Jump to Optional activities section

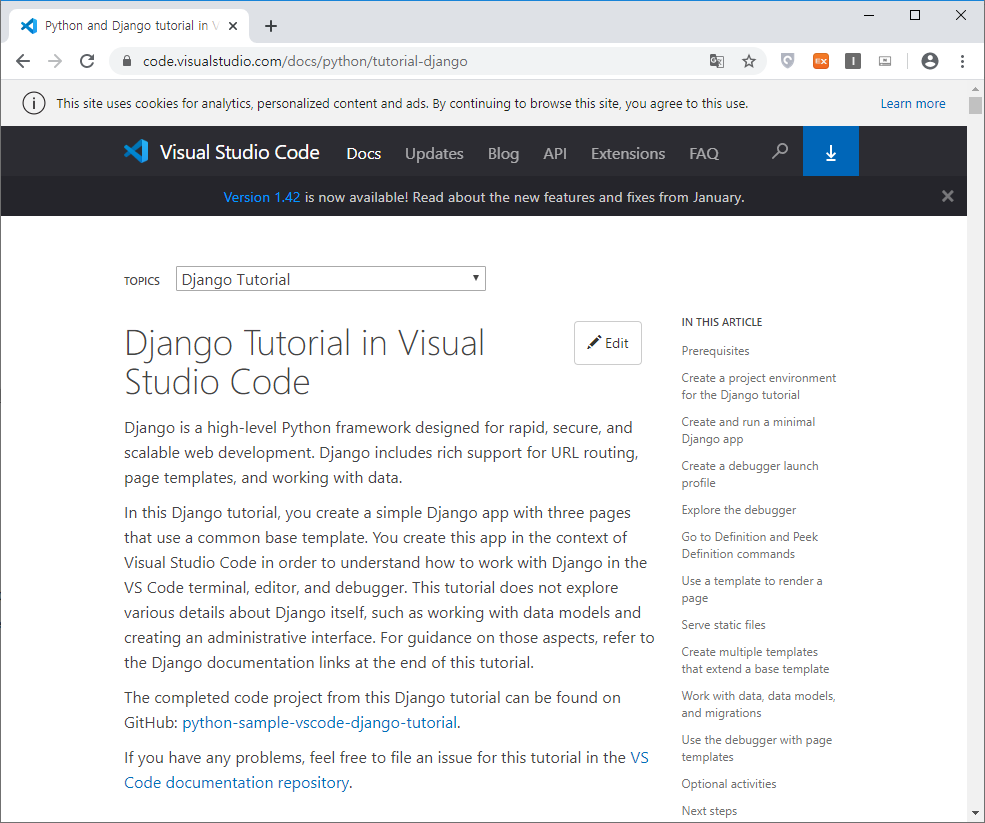[729, 783]
